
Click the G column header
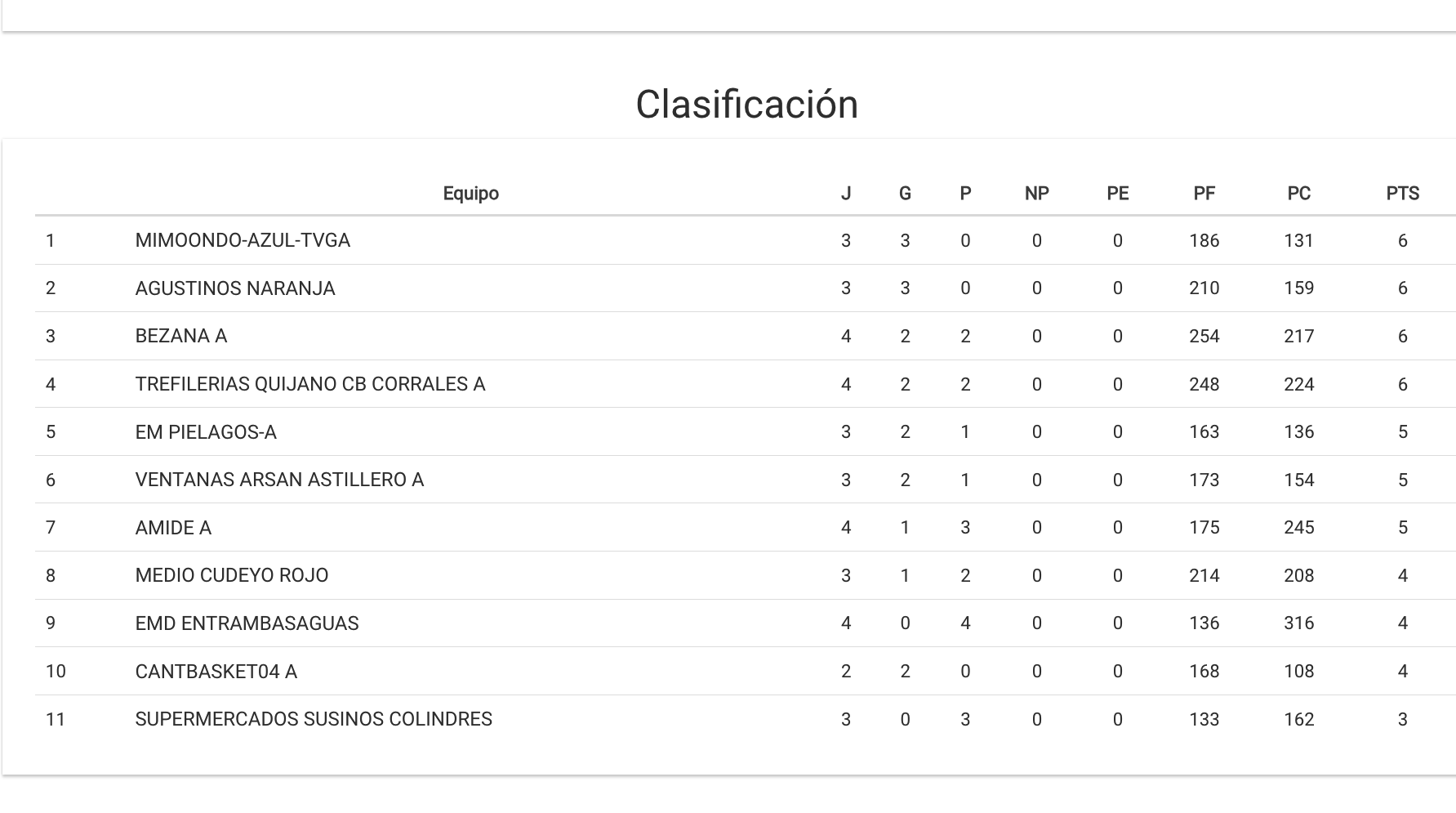(x=905, y=194)
